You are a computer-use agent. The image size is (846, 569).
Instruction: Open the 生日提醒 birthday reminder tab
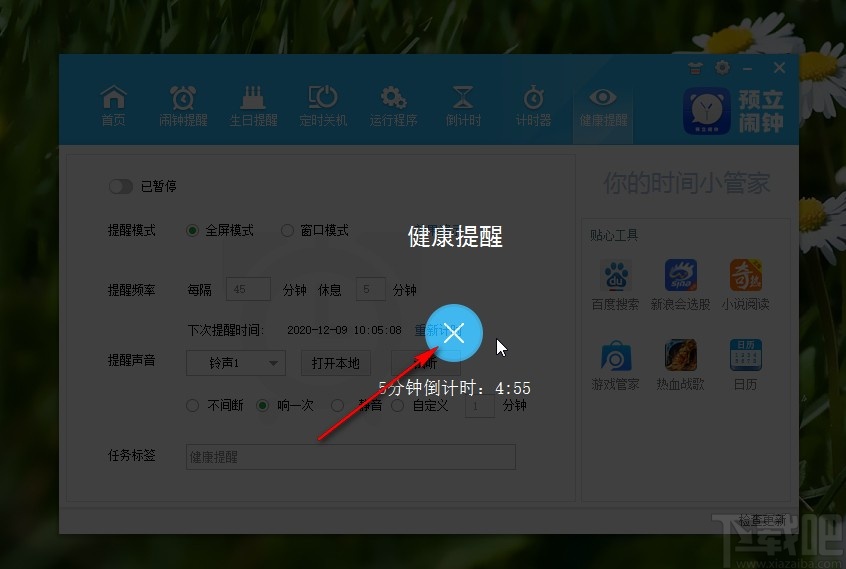click(x=253, y=106)
